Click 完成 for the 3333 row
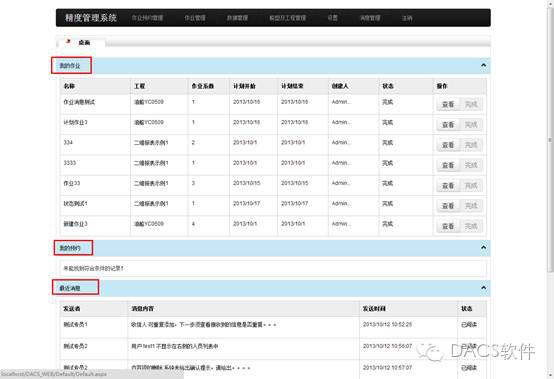Viewport: 554px width, 379px height. [x=471, y=165]
